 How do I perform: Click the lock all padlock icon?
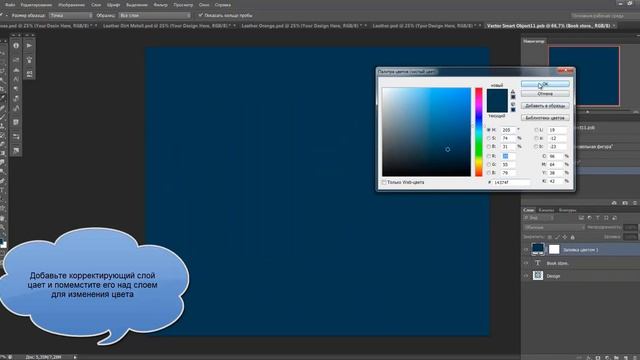pos(572,237)
